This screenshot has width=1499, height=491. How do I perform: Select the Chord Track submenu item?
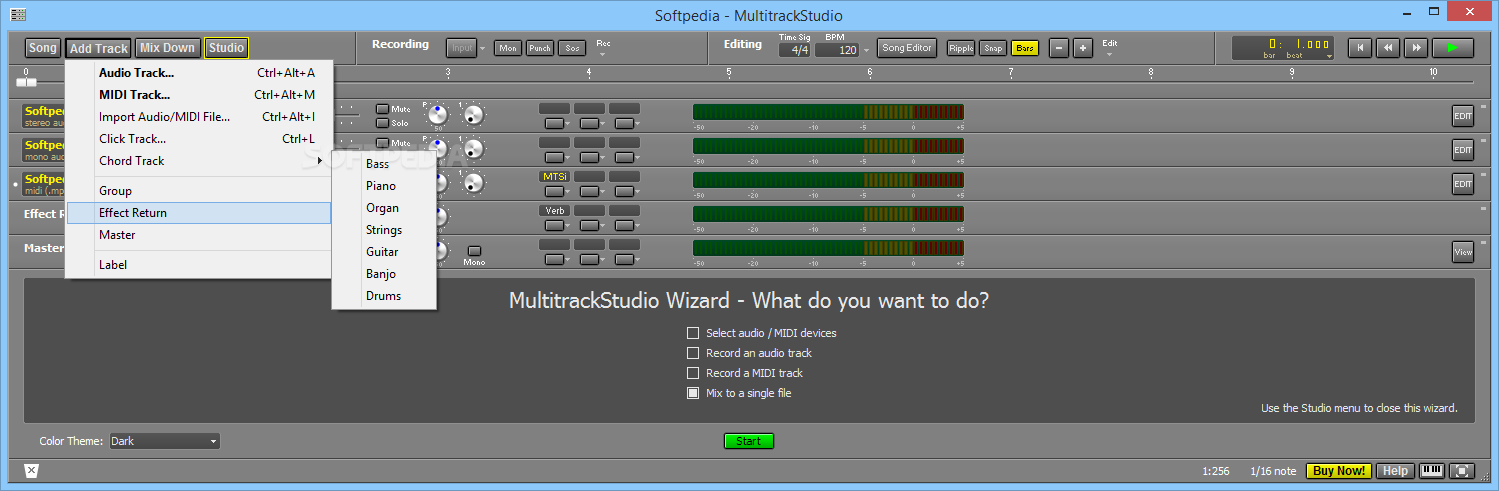pyautogui.click(x=198, y=160)
